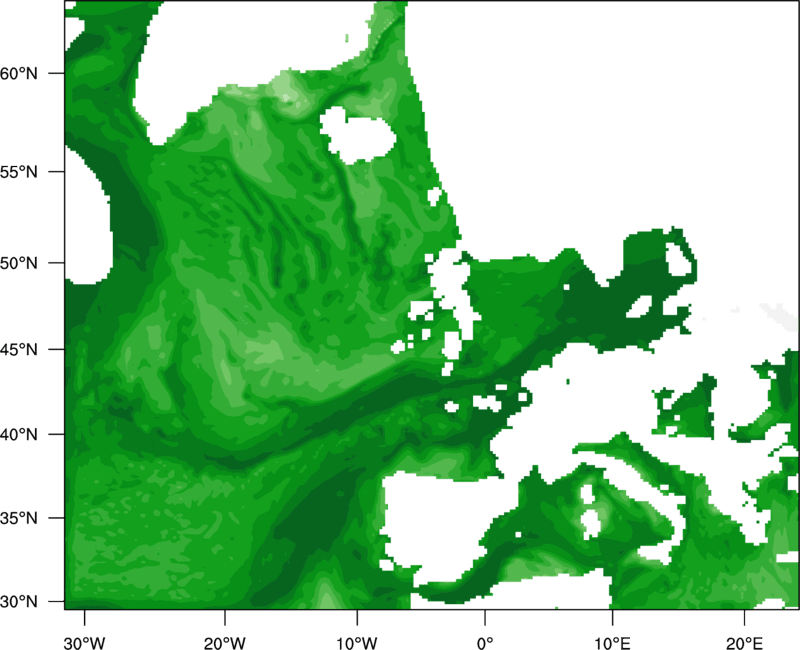Screen dimensions: 800x650
Task: Click the 60°N latitude label
Action: [x=19, y=73]
